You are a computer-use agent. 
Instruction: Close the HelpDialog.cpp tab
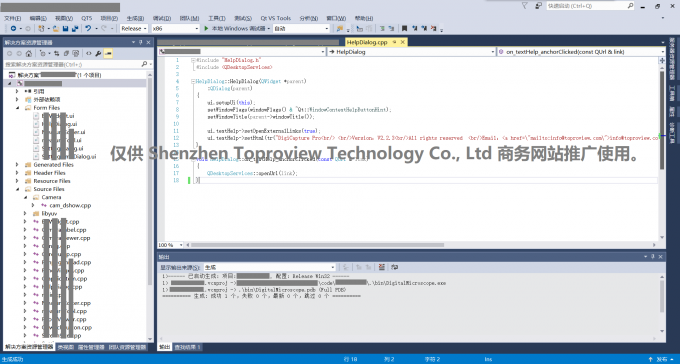[403, 42]
